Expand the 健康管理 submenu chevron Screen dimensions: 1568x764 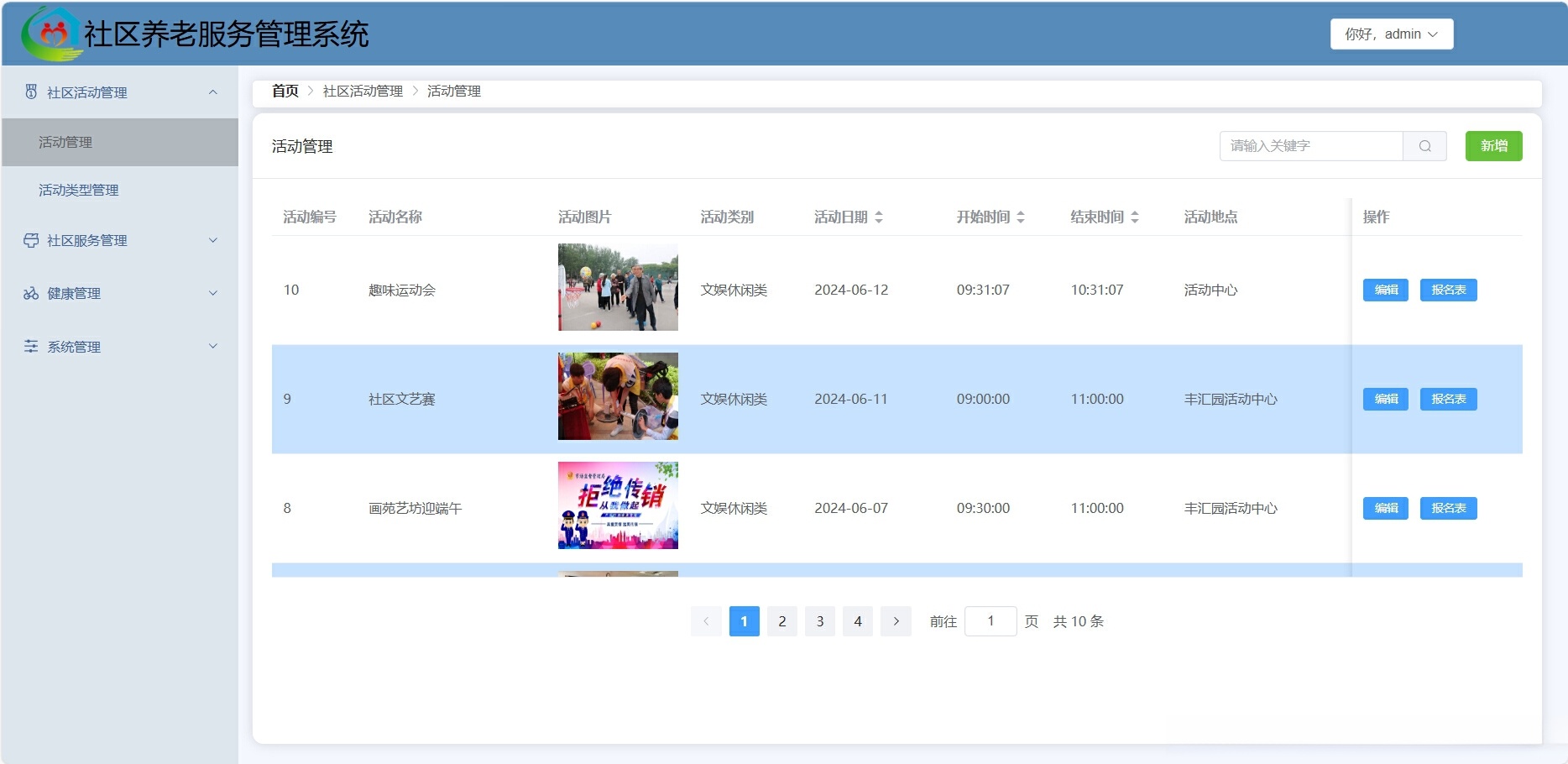(x=213, y=293)
